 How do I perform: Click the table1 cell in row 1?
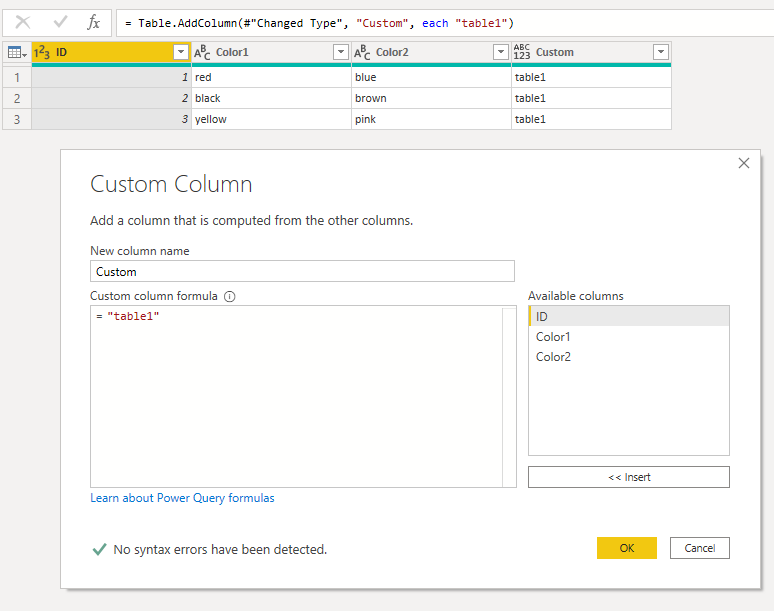[591, 77]
